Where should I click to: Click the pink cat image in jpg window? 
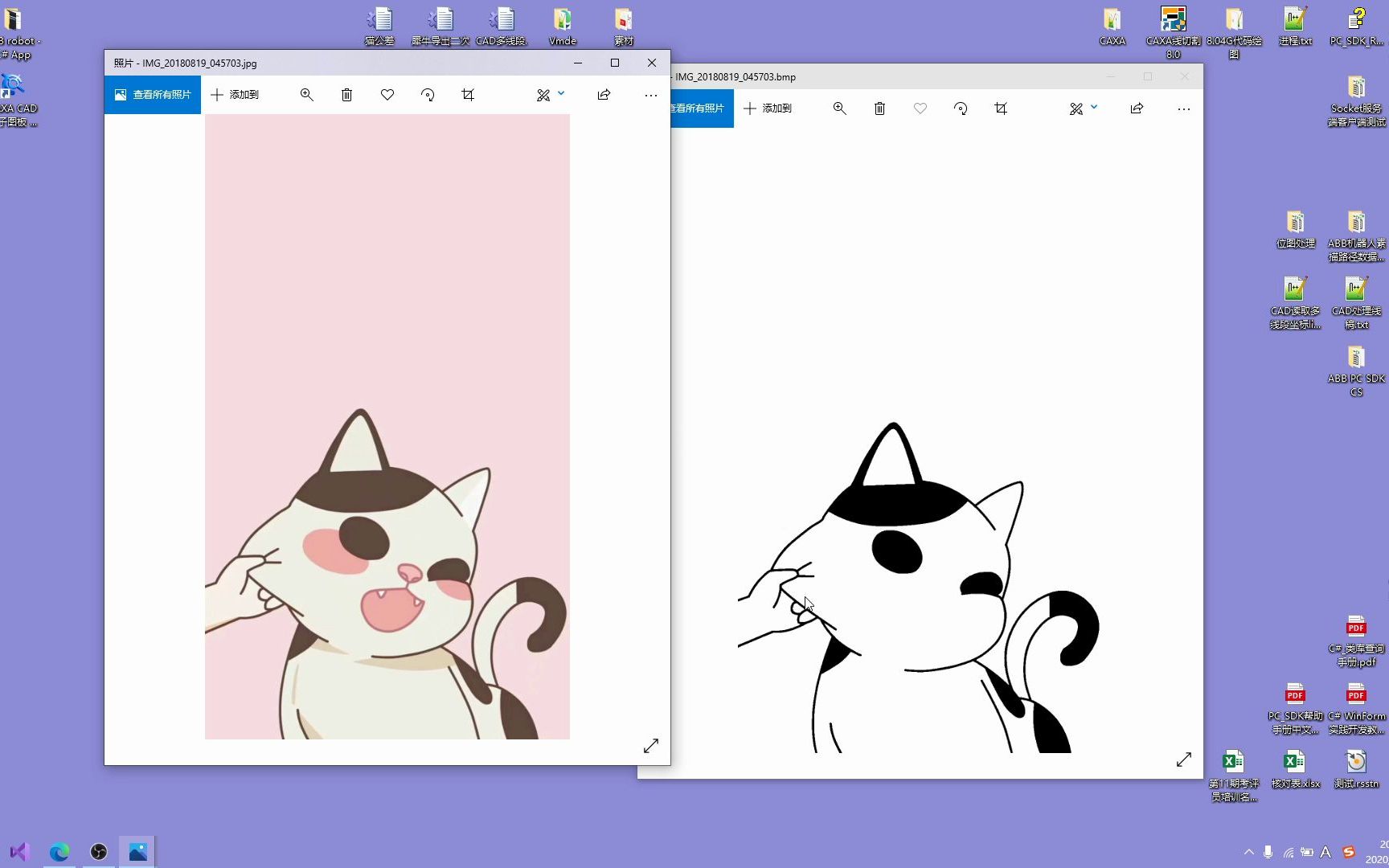point(387,427)
